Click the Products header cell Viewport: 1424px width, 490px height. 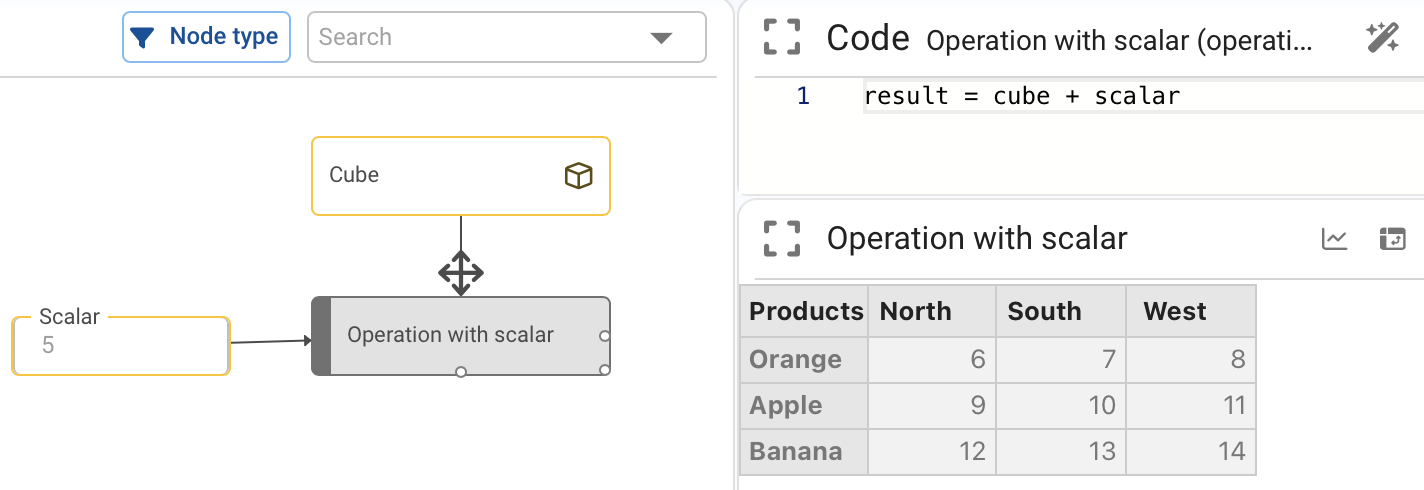click(805, 312)
